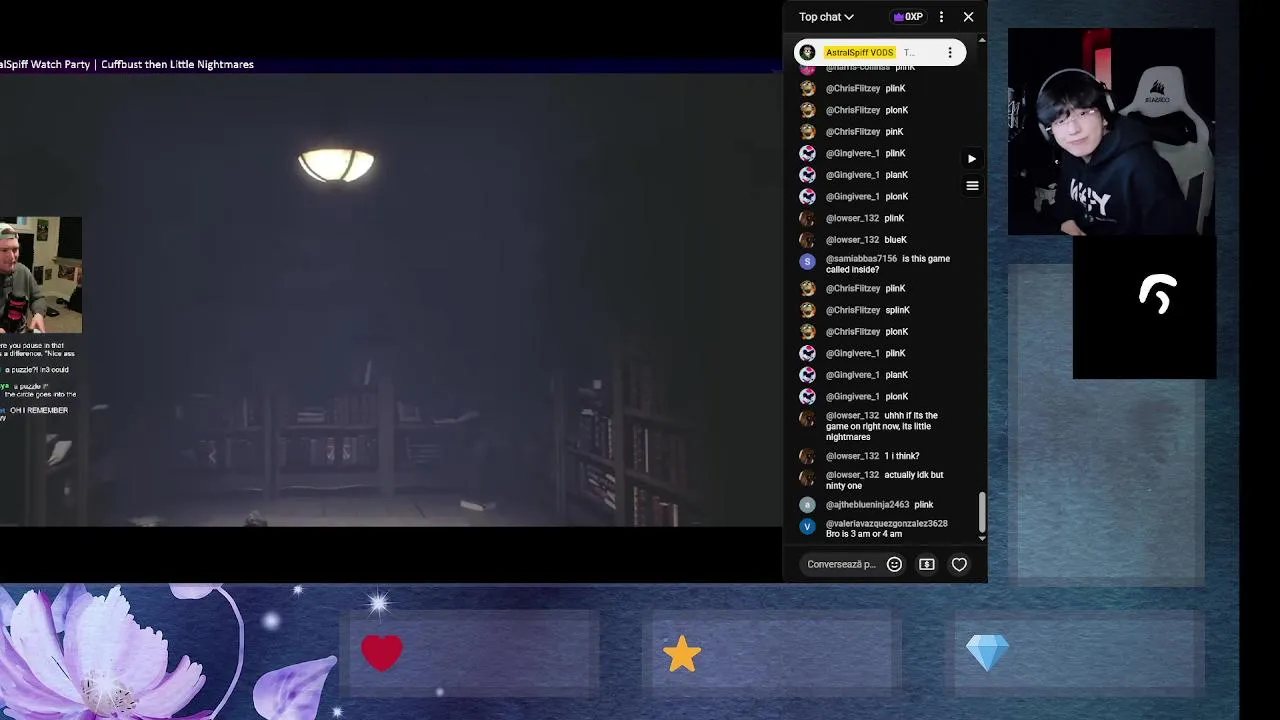Click the 'splinK' message from ChrisFlitzey
The image size is (1280, 720).
898,310
